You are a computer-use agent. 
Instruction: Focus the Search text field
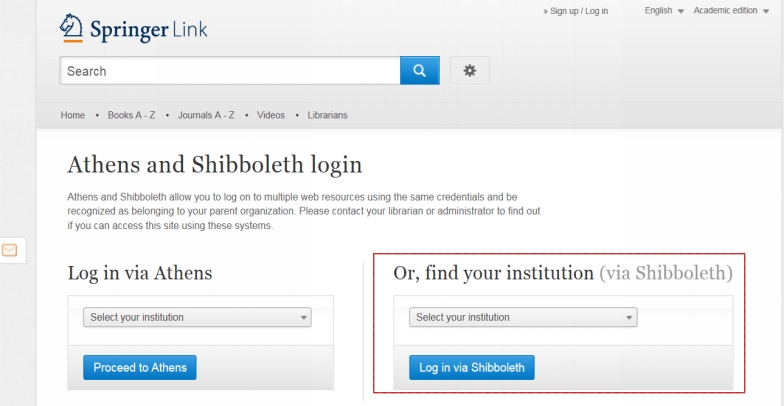tap(230, 70)
